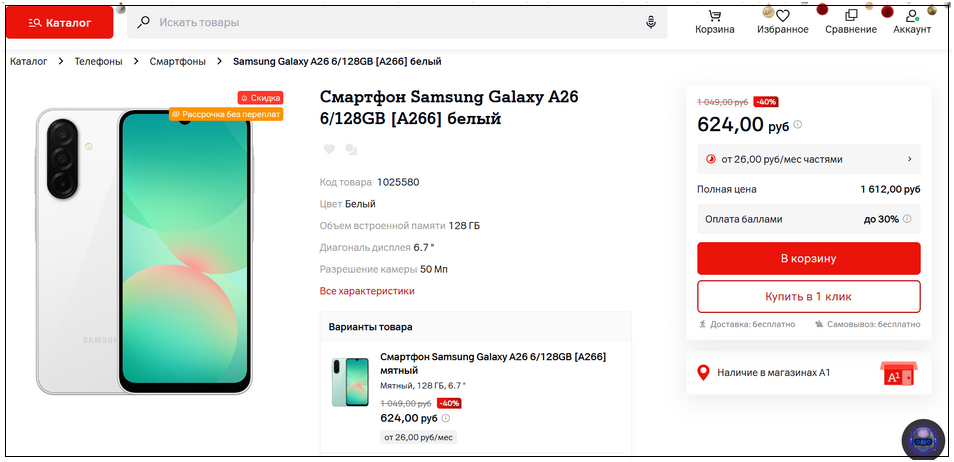Open the Каталог menu button

(x=59, y=22)
